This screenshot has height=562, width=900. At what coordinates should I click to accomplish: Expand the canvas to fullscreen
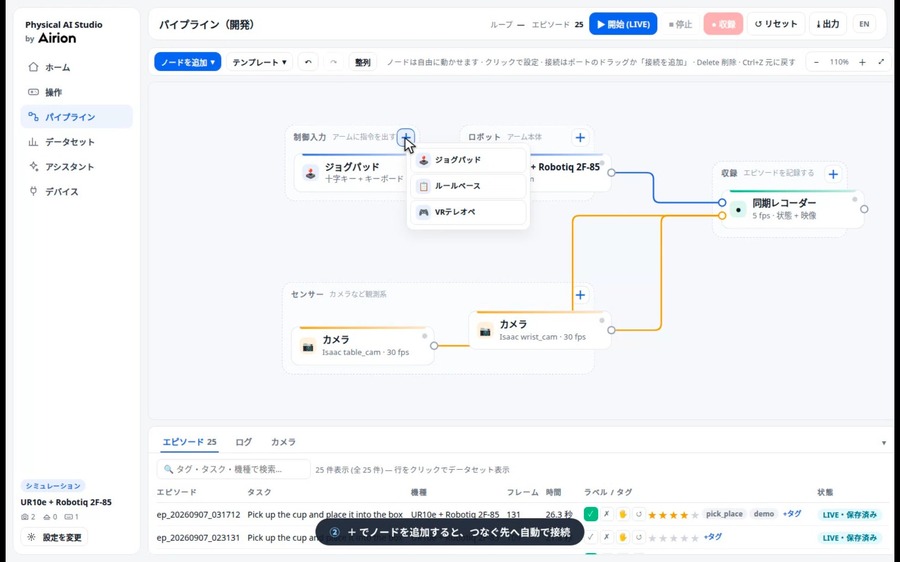pos(881,62)
